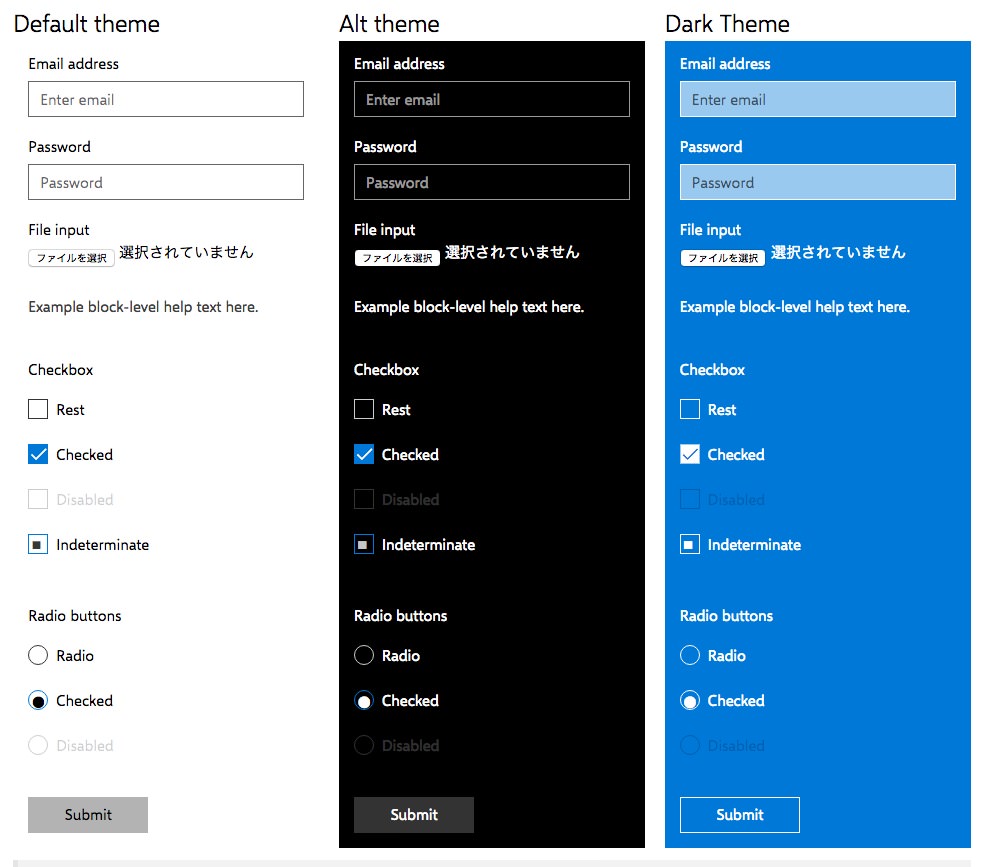Select the Radio option in Dark Theme
The width and height of the screenshot is (996, 867).
tap(690, 656)
